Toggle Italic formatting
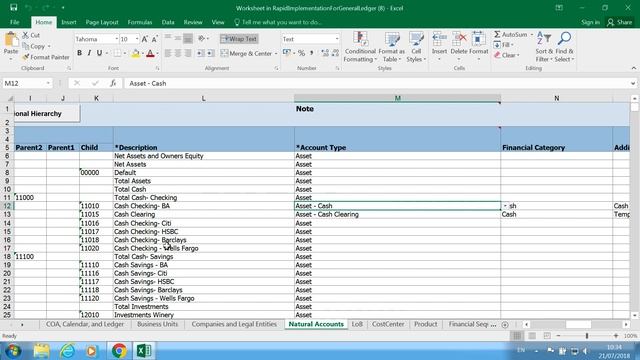 89,53
